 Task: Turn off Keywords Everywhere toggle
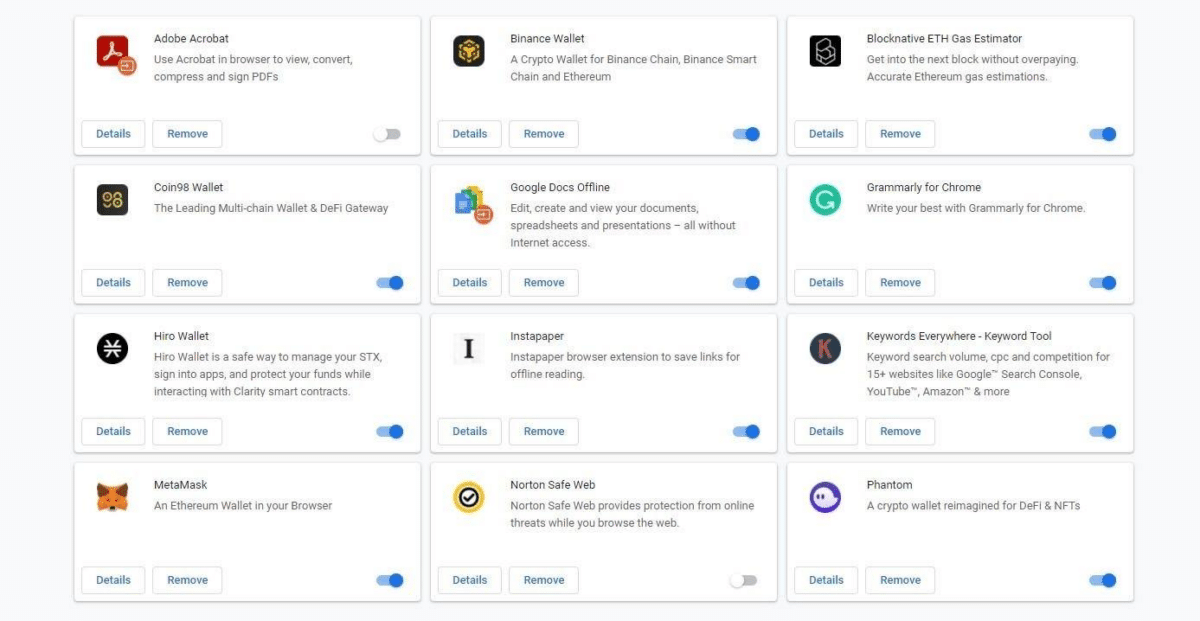tap(1102, 432)
